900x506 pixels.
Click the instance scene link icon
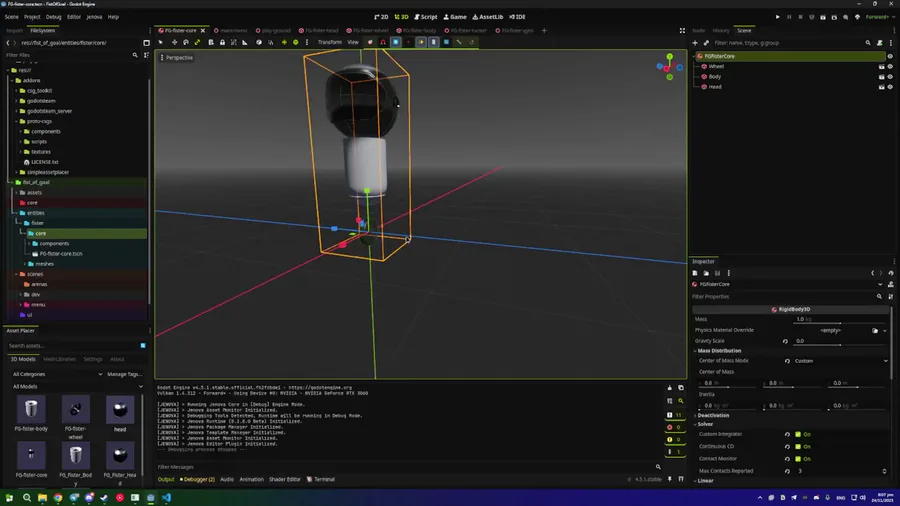706,42
